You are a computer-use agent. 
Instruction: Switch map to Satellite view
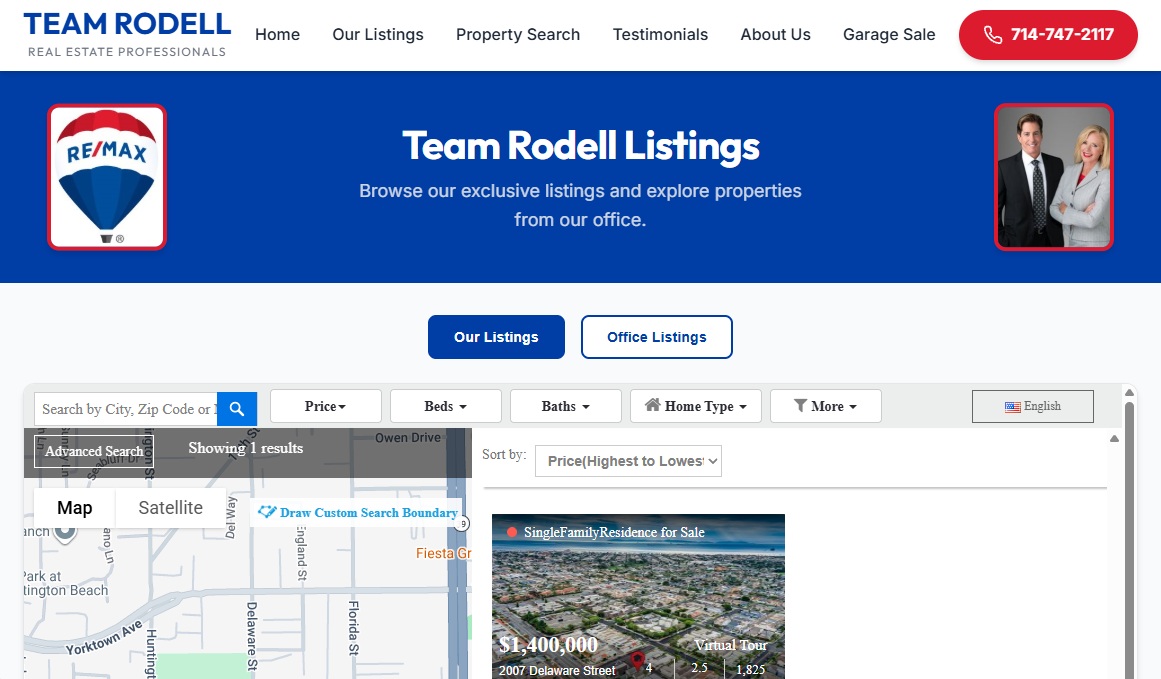170,508
